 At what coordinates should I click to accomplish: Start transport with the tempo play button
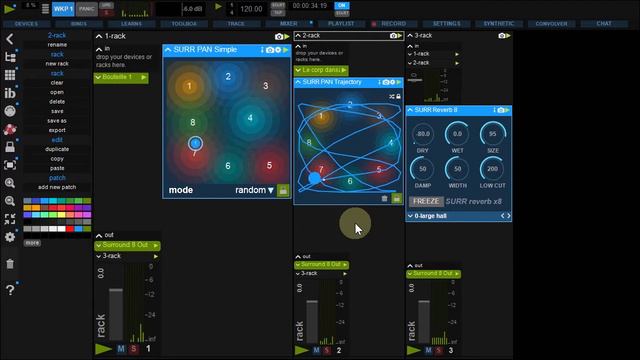tap(218, 7)
